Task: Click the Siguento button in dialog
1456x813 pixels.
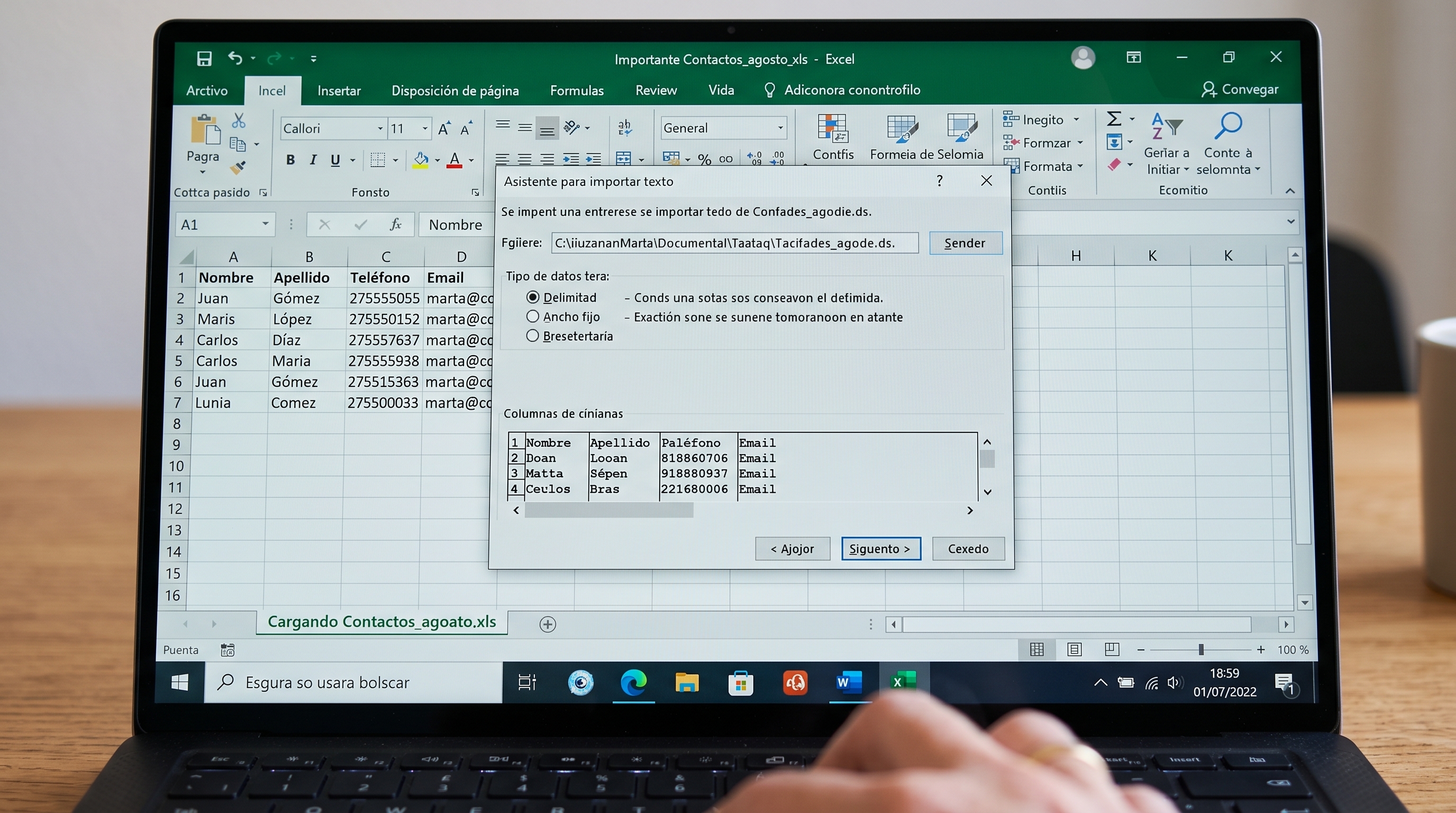Action: pos(880,548)
